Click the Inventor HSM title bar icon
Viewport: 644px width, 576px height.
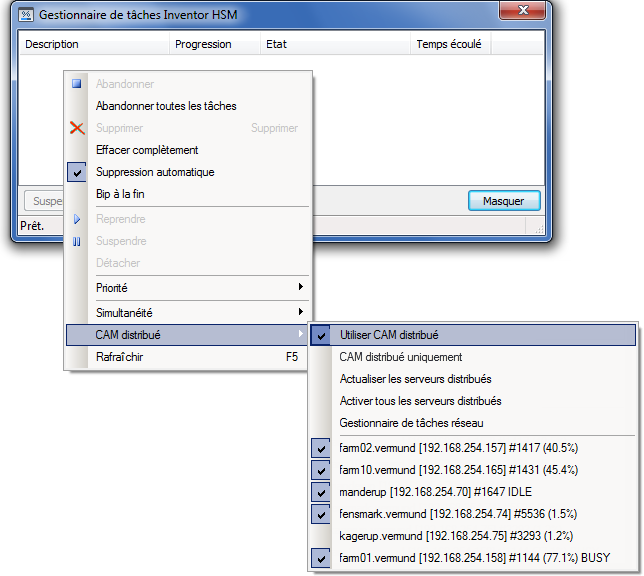pyautogui.click(x=26, y=15)
